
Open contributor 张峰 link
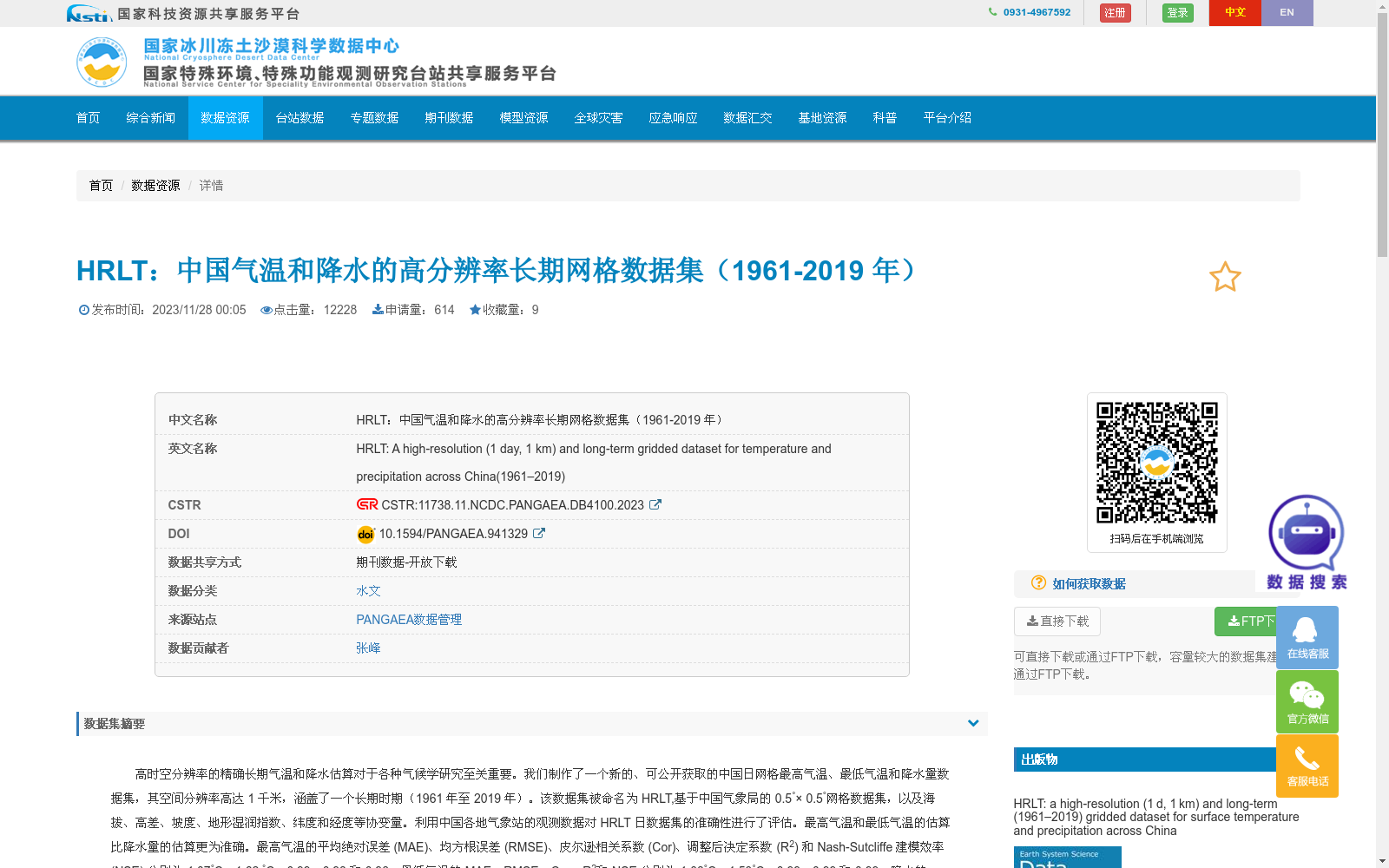tap(368, 648)
